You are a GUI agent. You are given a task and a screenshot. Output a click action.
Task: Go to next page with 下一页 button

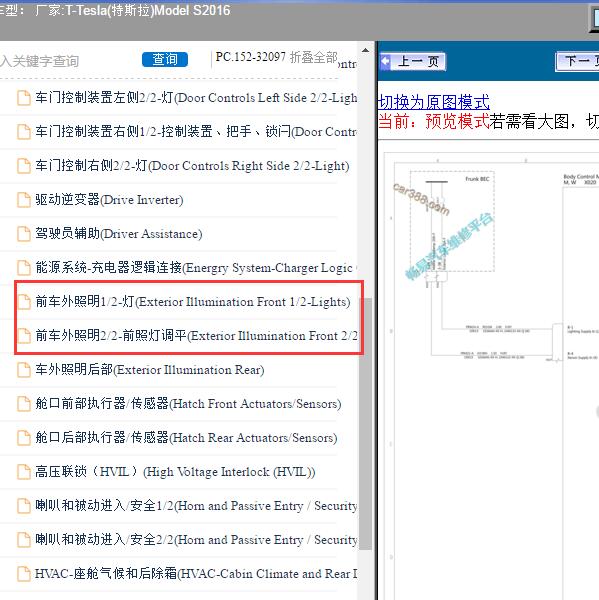coord(577,61)
